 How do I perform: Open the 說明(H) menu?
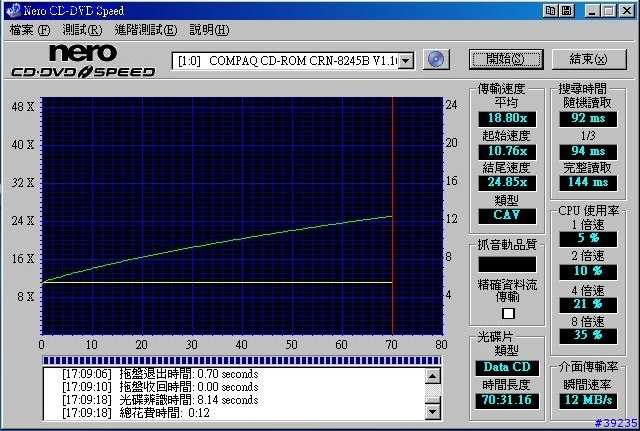pyautogui.click(x=209, y=30)
